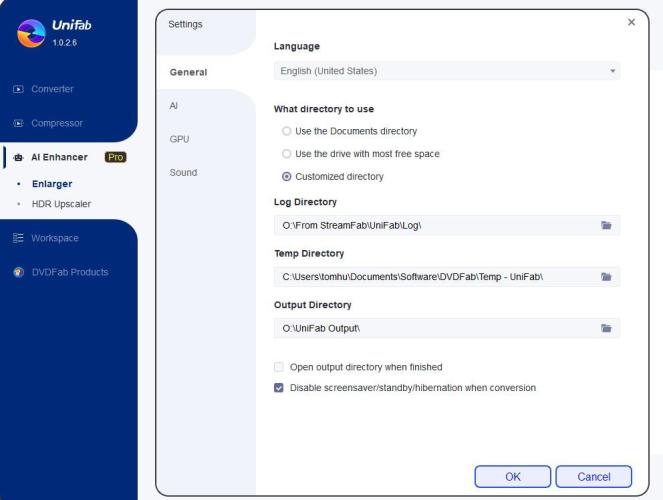663x500 pixels.
Task: Browse folder for Output Directory
Action: (606, 328)
